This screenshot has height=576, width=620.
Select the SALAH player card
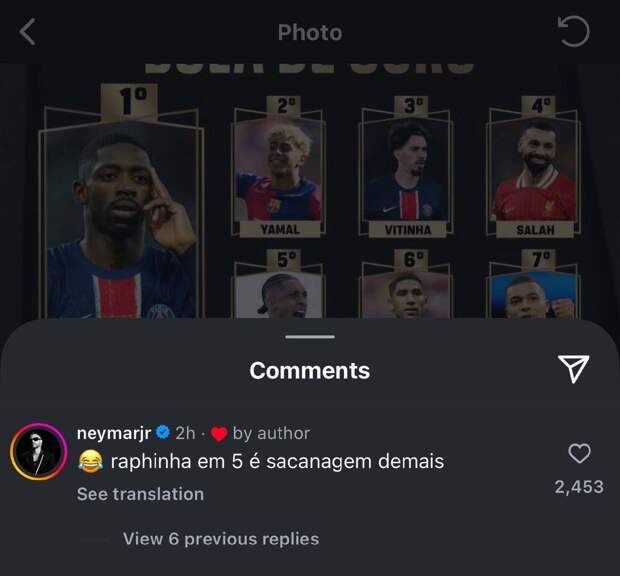tap(534, 167)
